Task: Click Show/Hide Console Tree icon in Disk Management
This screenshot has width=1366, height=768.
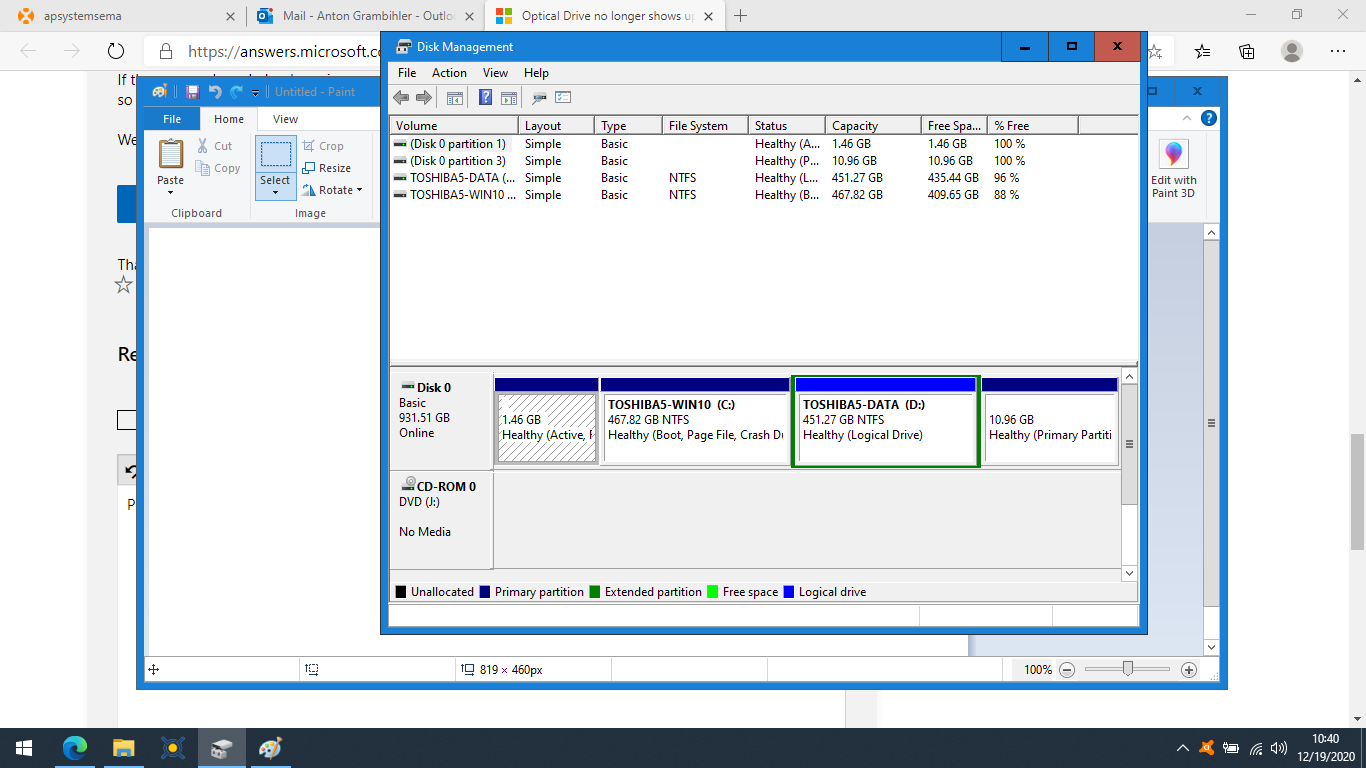Action: 455,97
